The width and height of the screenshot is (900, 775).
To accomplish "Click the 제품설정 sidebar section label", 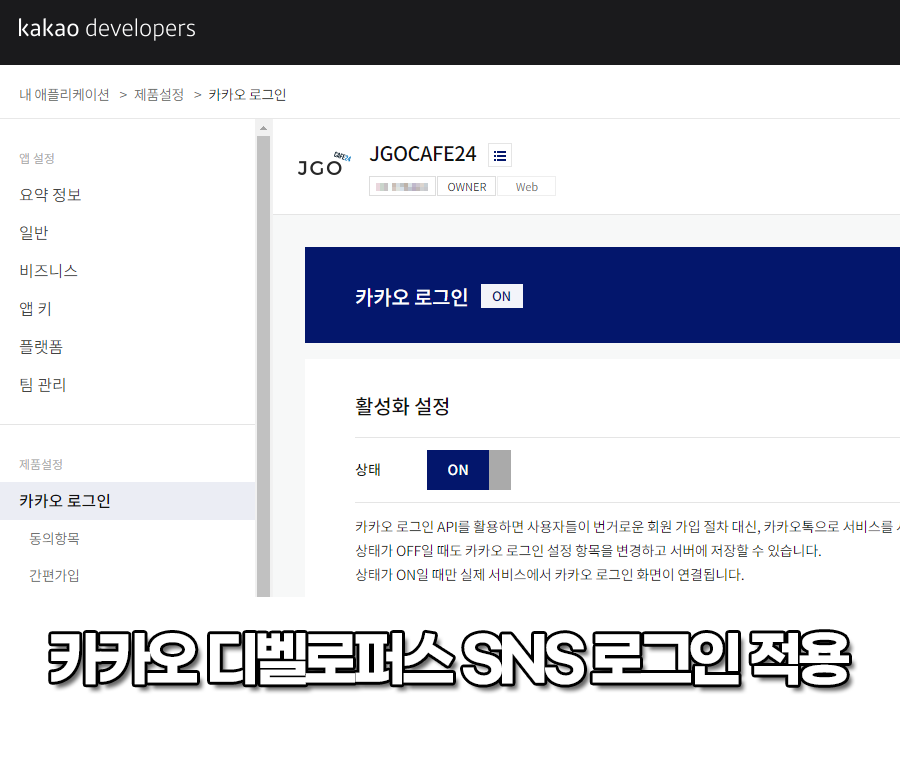I will click(41, 464).
